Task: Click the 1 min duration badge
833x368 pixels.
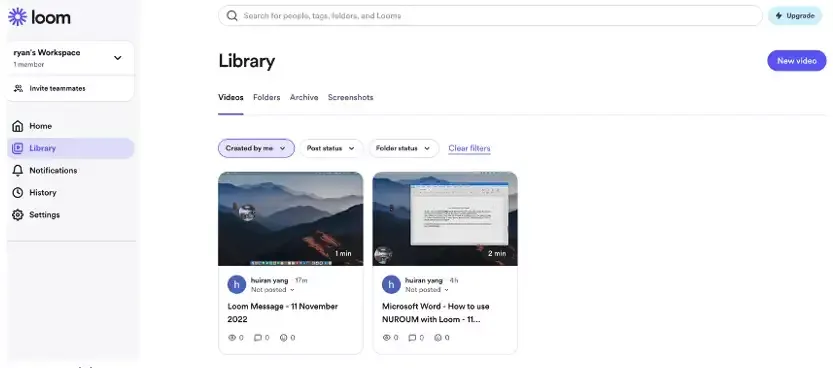Action: pyautogui.click(x=343, y=254)
